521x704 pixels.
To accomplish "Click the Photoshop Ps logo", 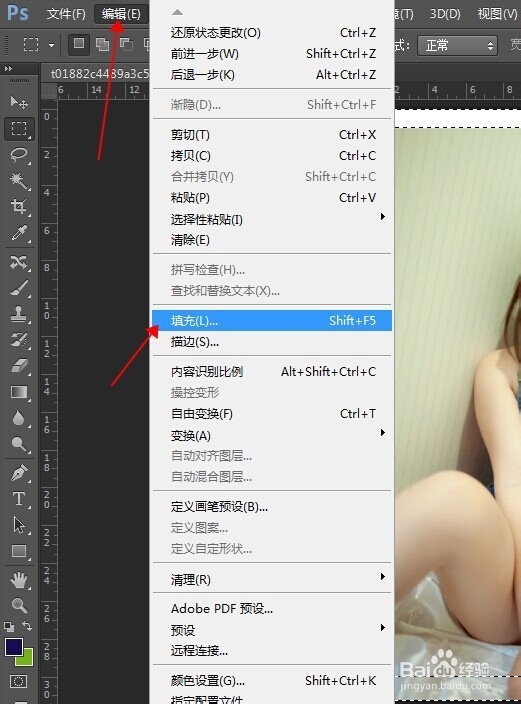I will pos(18,13).
